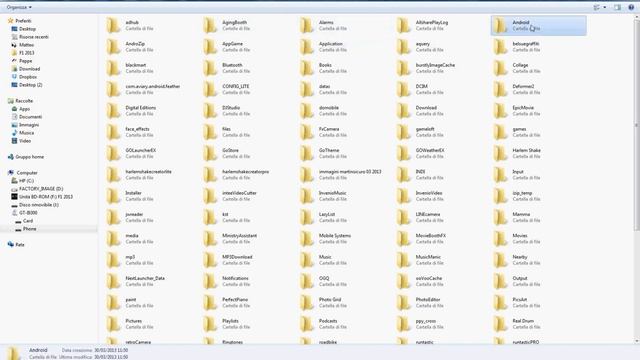Open Desktop (2) in sidebar

(31, 85)
